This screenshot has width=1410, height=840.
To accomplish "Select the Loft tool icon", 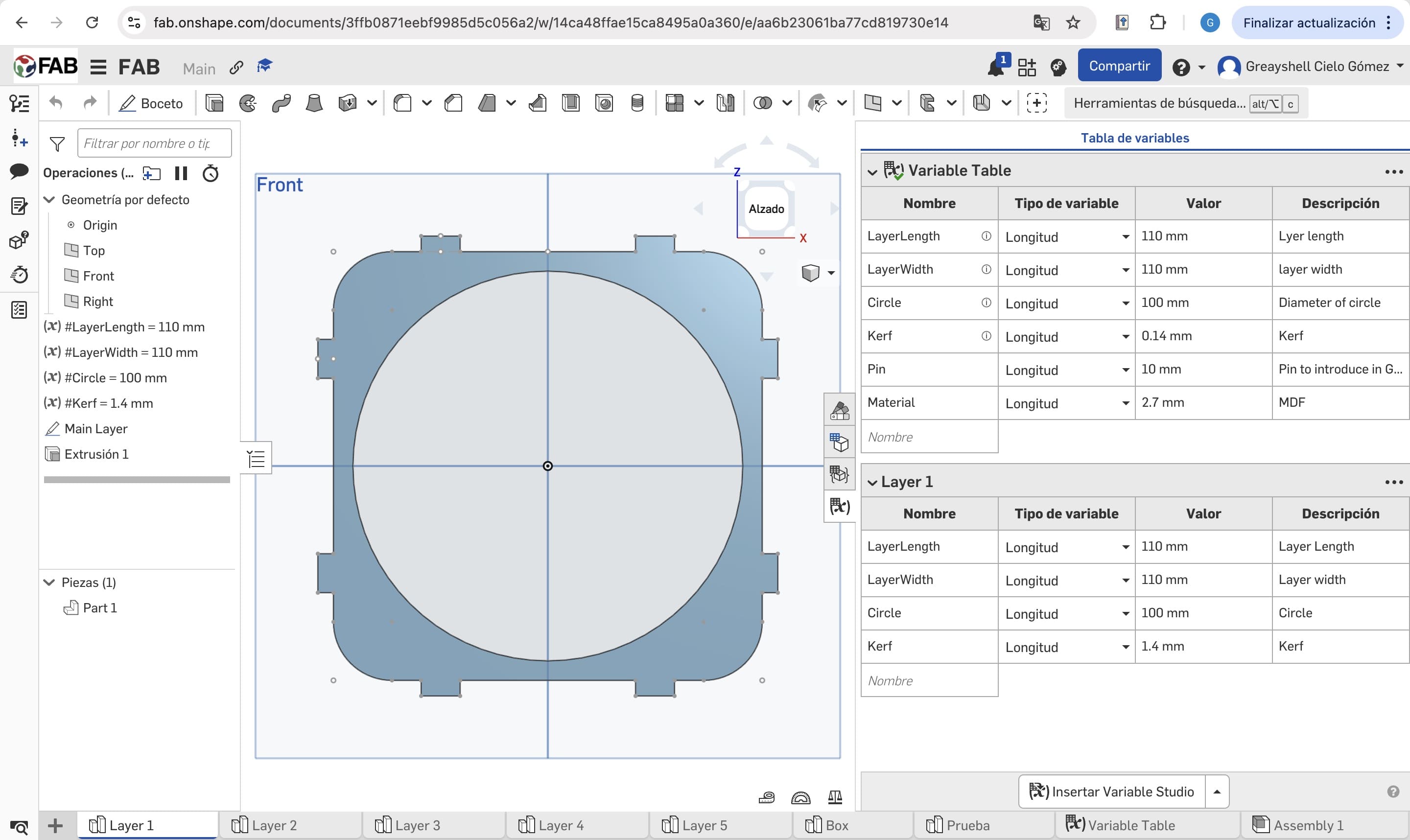I will click(314, 103).
